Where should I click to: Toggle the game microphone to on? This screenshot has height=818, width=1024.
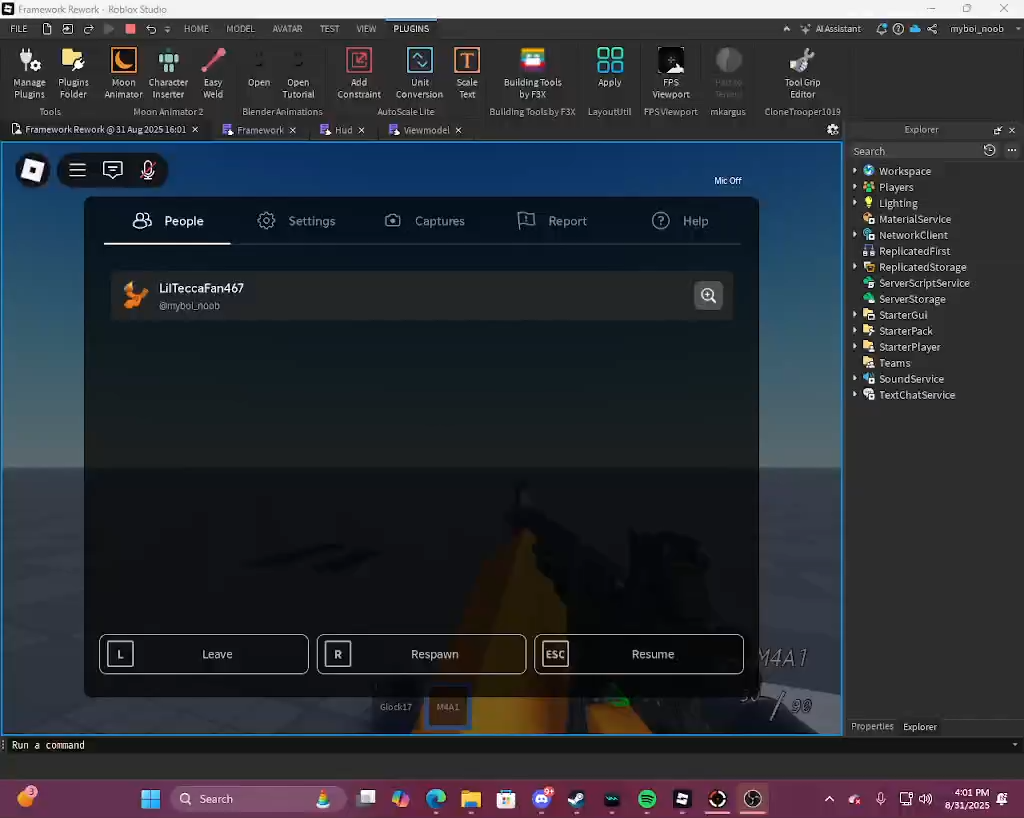pos(148,170)
